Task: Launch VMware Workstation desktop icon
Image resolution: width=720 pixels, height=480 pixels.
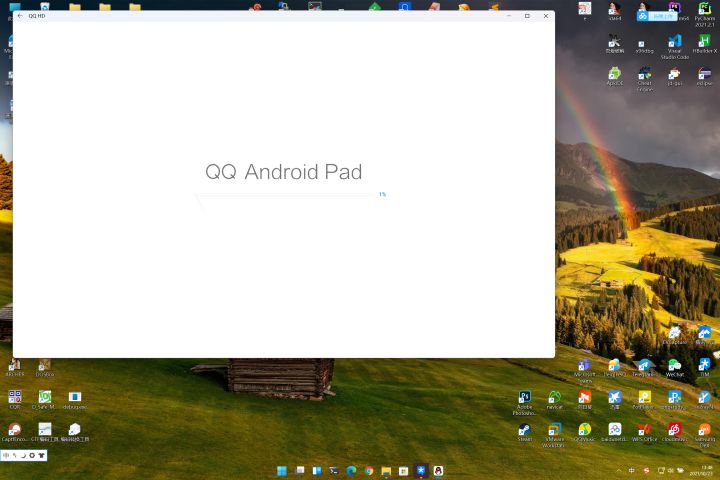Action: click(x=554, y=430)
